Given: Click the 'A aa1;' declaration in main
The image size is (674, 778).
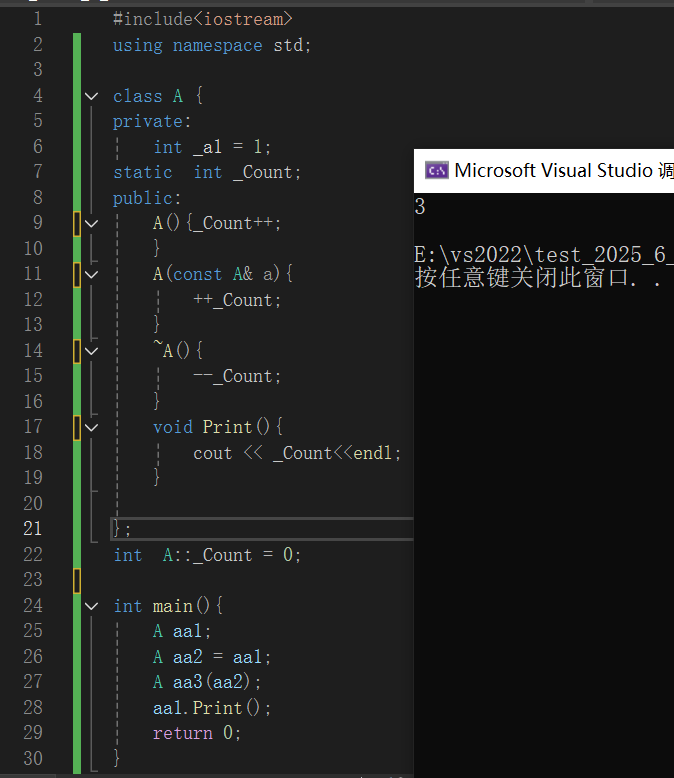Looking at the screenshot, I should 182,631.
